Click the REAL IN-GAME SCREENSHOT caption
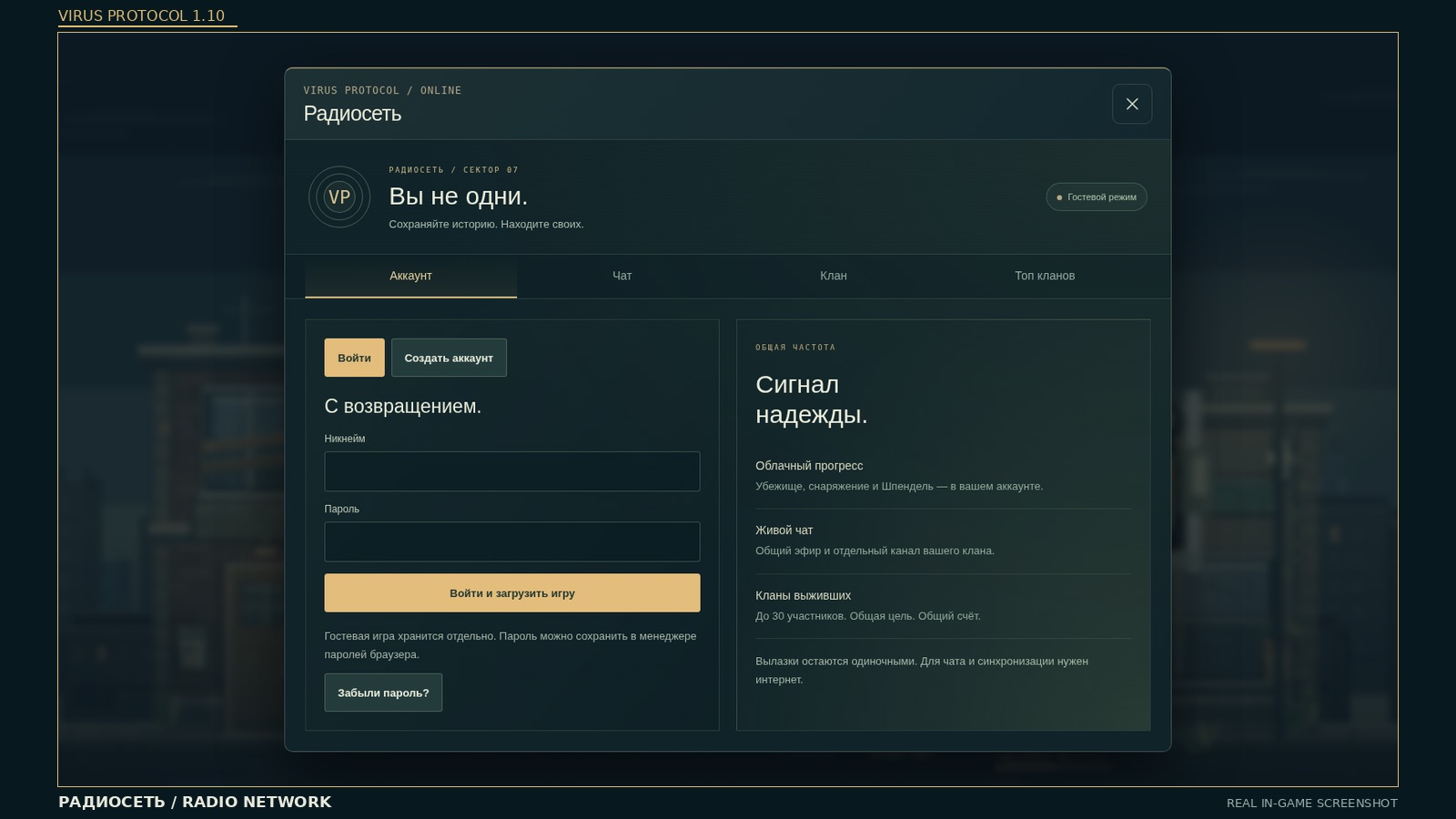1456x819 pixels. click(1312, 803)
